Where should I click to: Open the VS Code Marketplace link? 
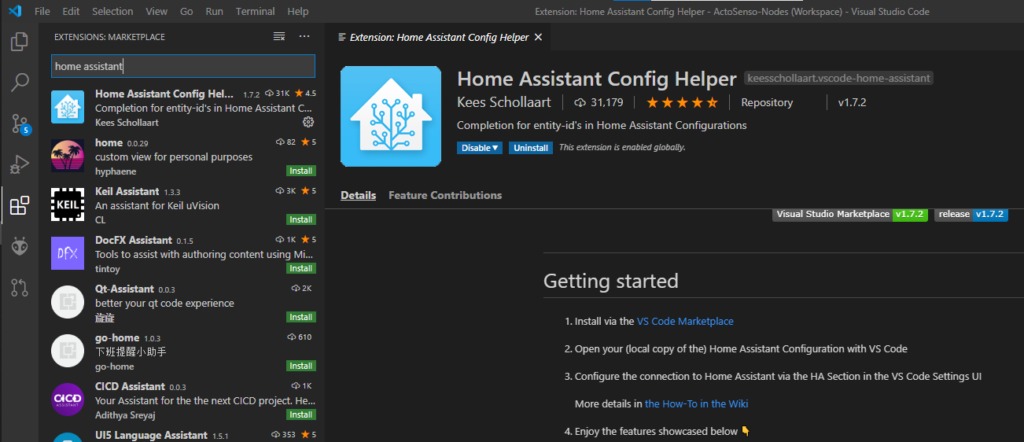pyautogui.click(x=685, y=321)
